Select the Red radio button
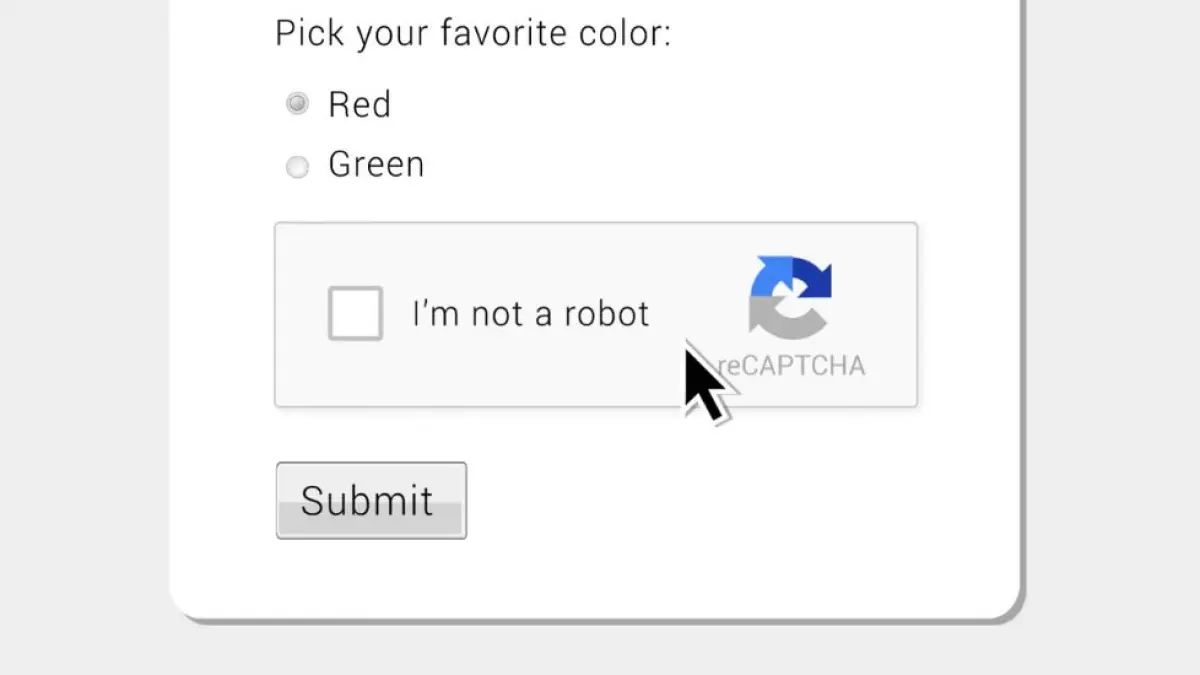 click(x=297, y=103)
